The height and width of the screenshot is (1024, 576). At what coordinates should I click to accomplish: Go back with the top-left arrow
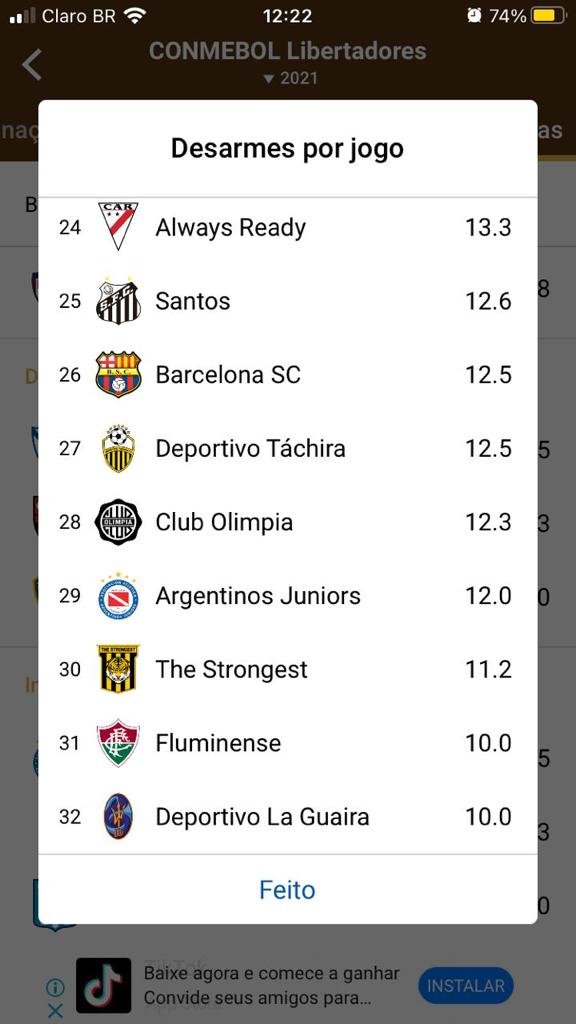point(31,65)
